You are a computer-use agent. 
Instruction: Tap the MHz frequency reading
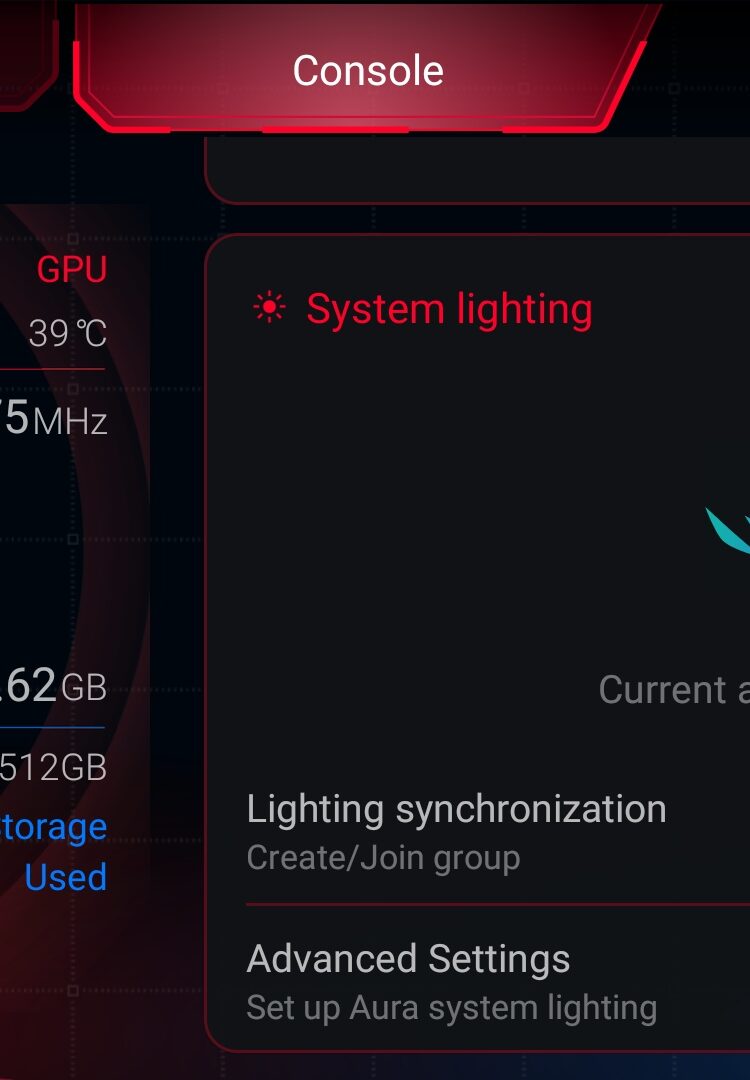click(55, 419)
